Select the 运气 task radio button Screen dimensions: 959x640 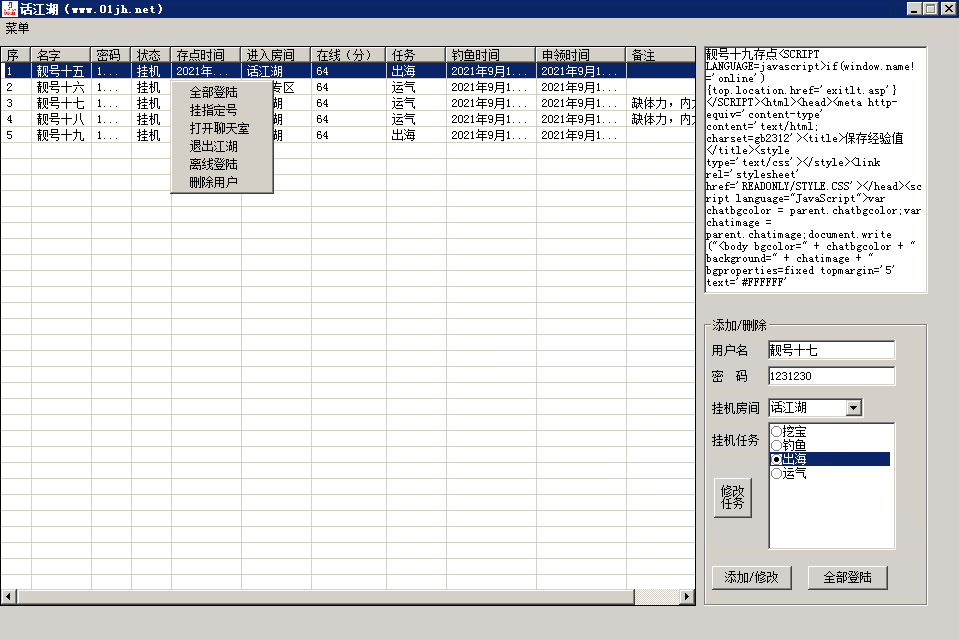(x=776, y=473)
